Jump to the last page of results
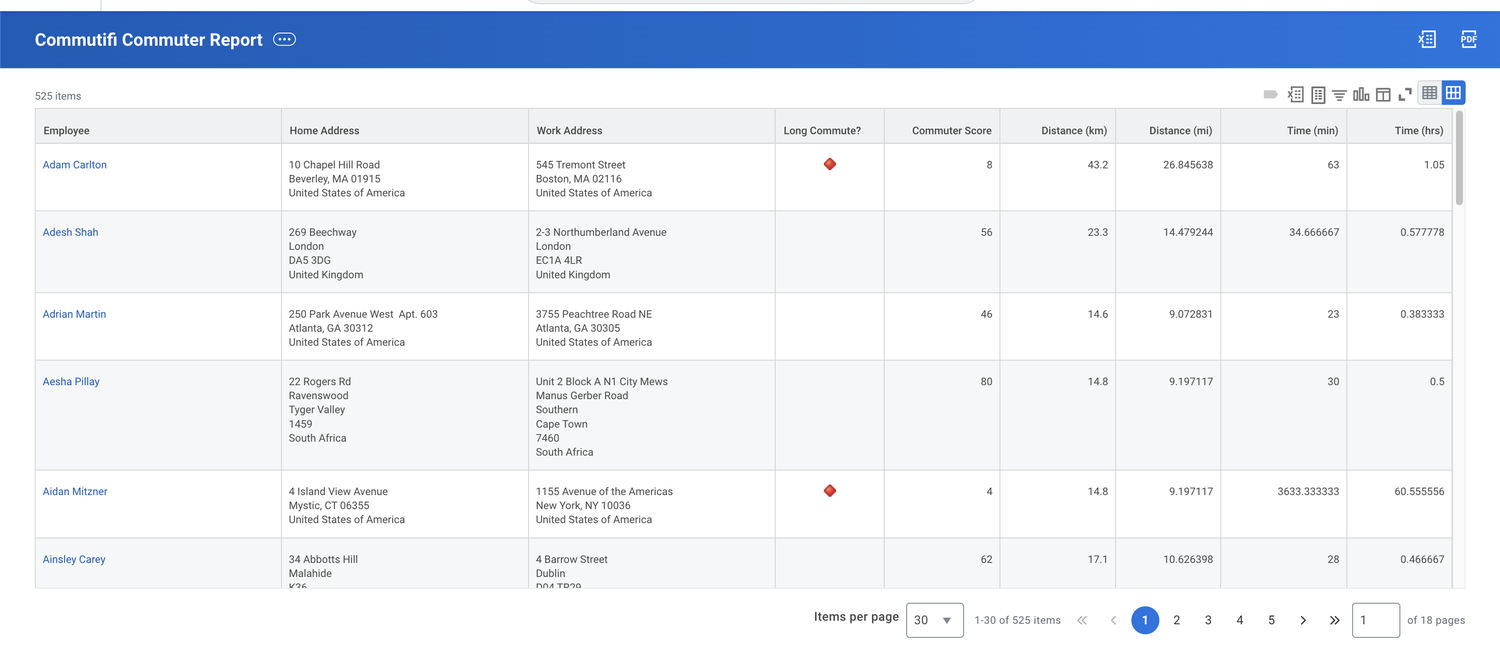1500x663 pixels. coord(1334,620)
